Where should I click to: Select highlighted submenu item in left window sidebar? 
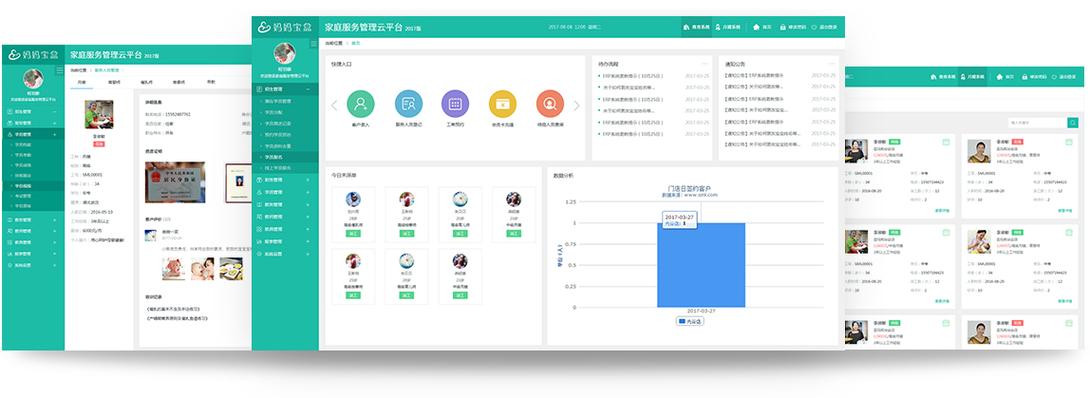pos(33,186)
